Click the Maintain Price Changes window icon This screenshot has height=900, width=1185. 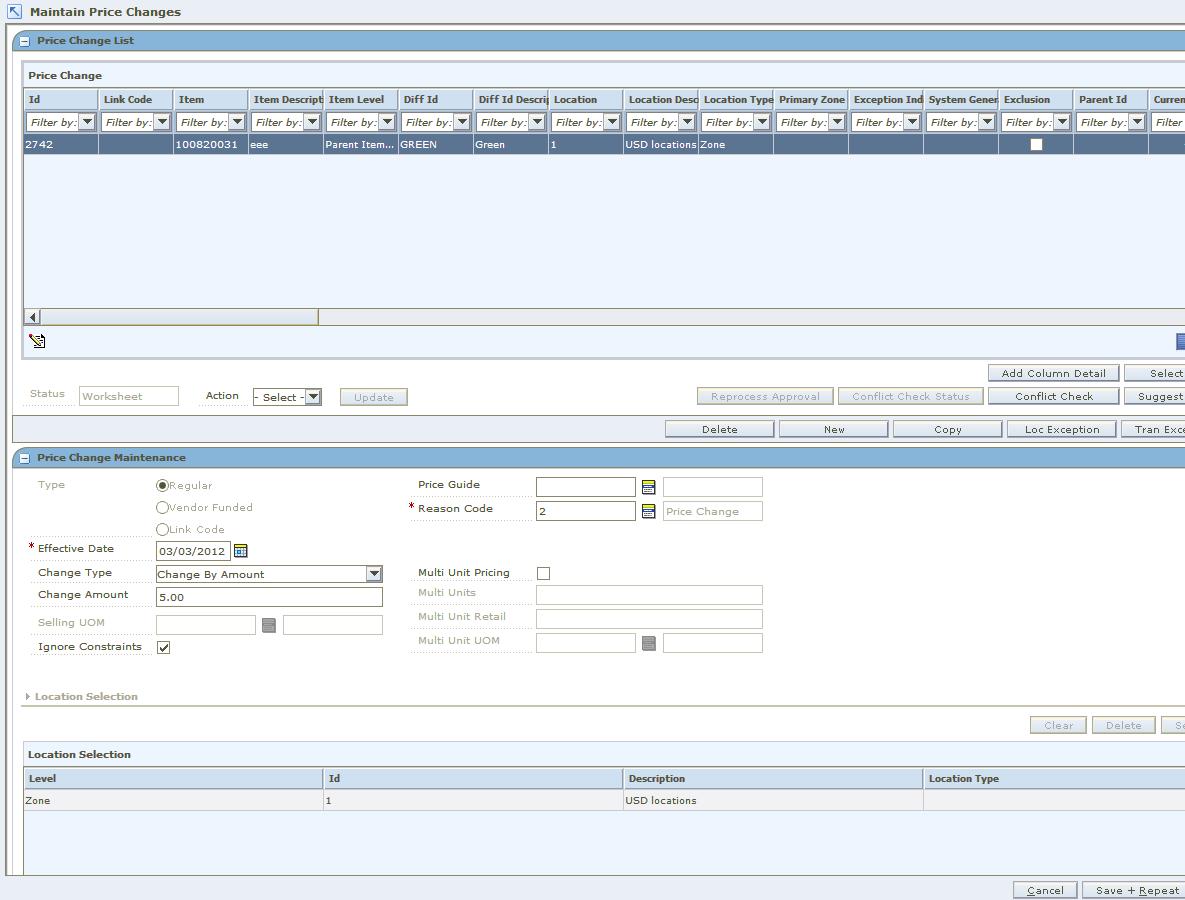pyautogui.click(x=14, y=11)
